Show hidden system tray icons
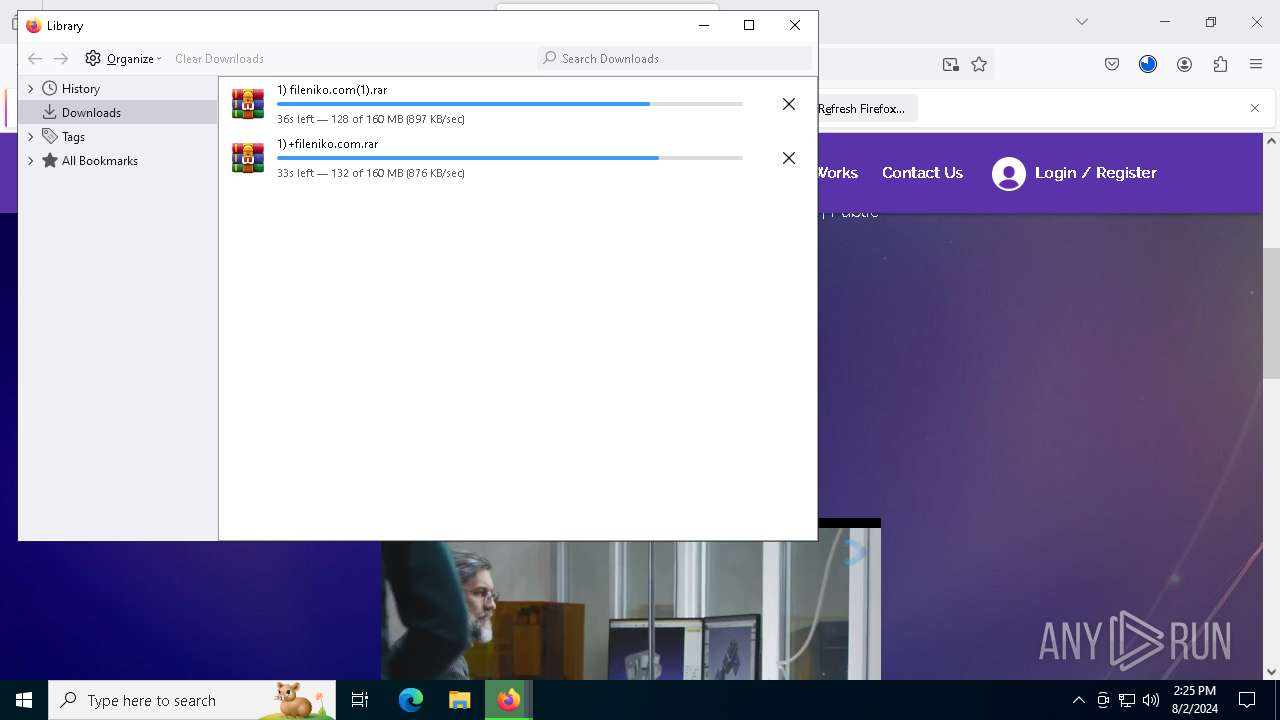This screenshot has width=1280, height=720. (1078, 700)
